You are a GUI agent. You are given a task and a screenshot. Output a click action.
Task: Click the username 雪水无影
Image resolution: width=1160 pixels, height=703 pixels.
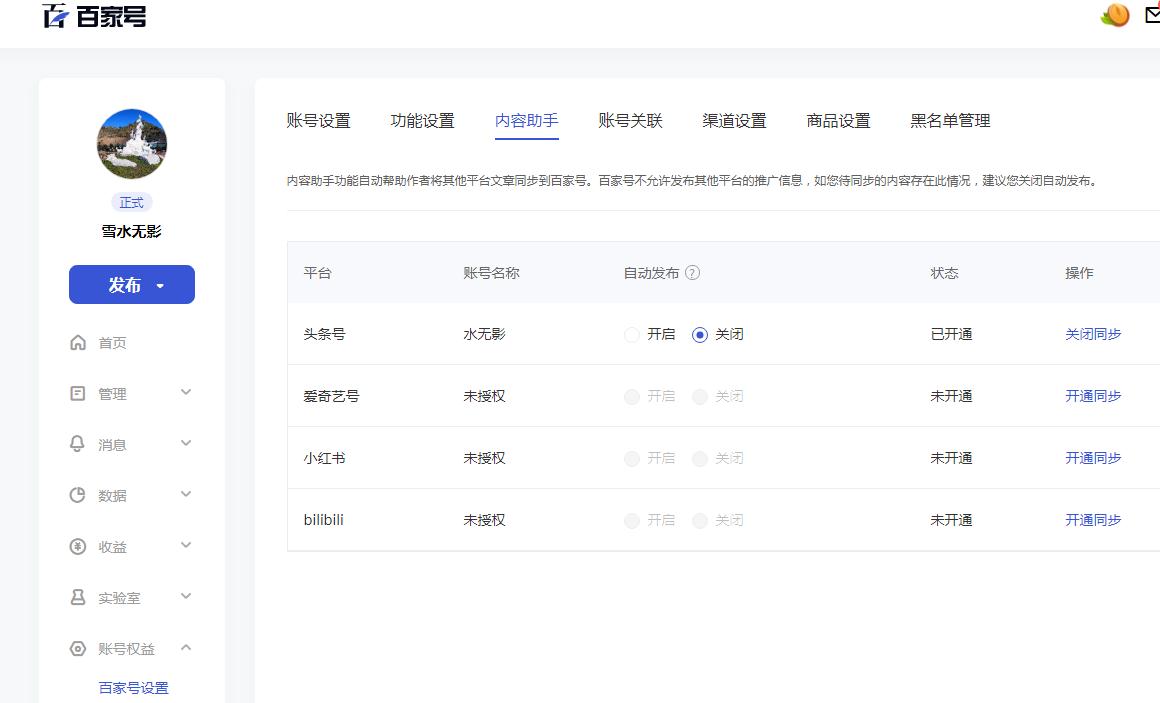(132, 232)
